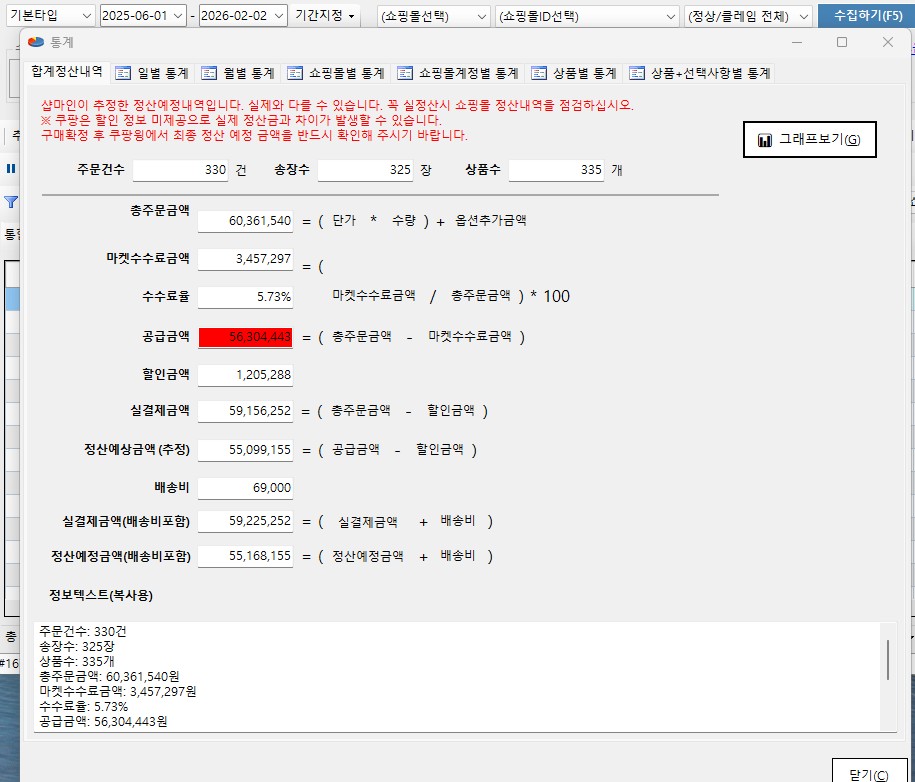
Task: Click the 통계 window title bar icon
Action: coord(36,42)
